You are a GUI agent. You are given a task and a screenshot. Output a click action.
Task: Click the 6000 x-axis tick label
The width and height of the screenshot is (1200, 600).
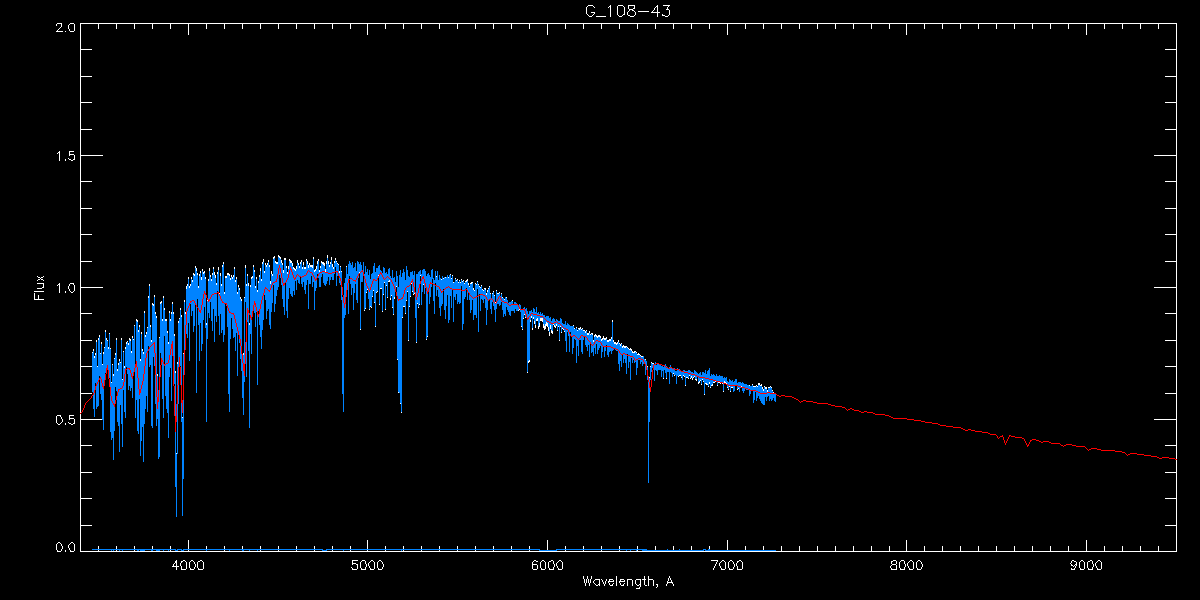point(547,565)
